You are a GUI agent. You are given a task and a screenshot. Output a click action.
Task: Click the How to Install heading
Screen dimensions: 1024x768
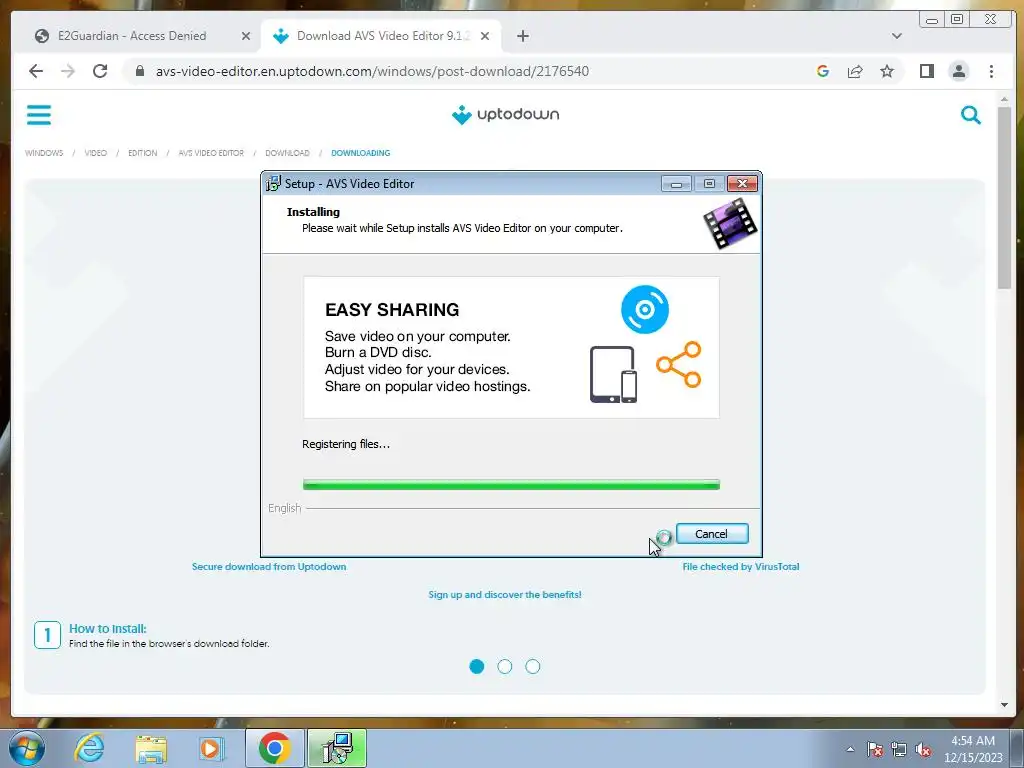pyautogui.click(x=108, y=628)
